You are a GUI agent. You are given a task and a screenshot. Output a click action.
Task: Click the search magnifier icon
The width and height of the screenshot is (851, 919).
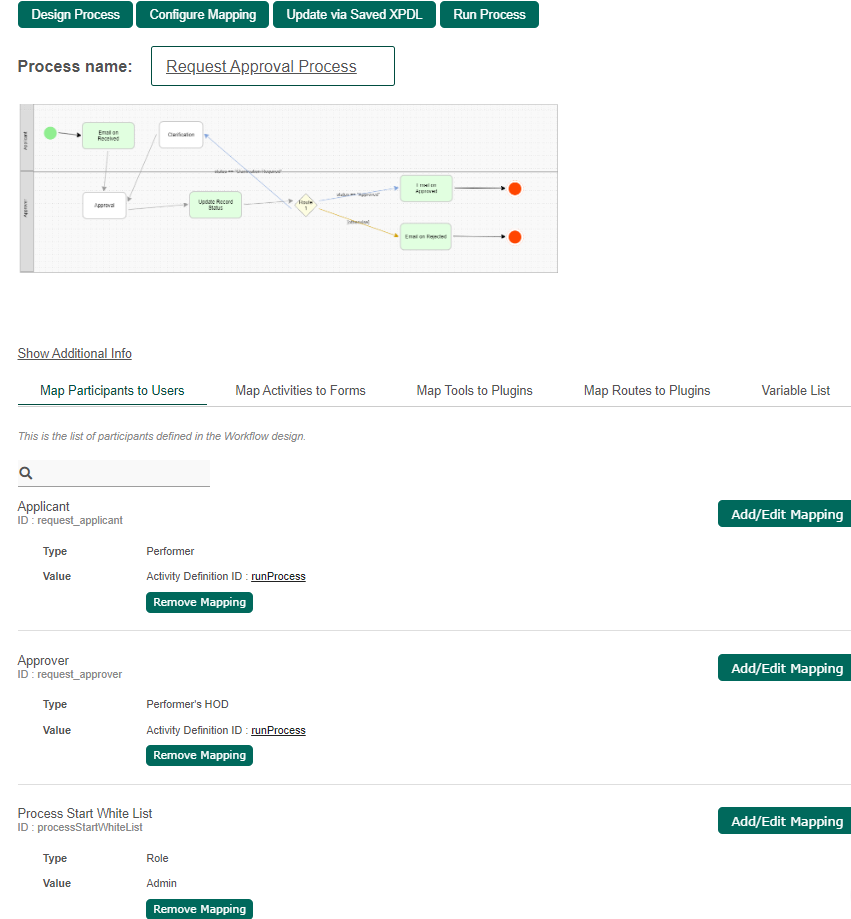[27, 473]
